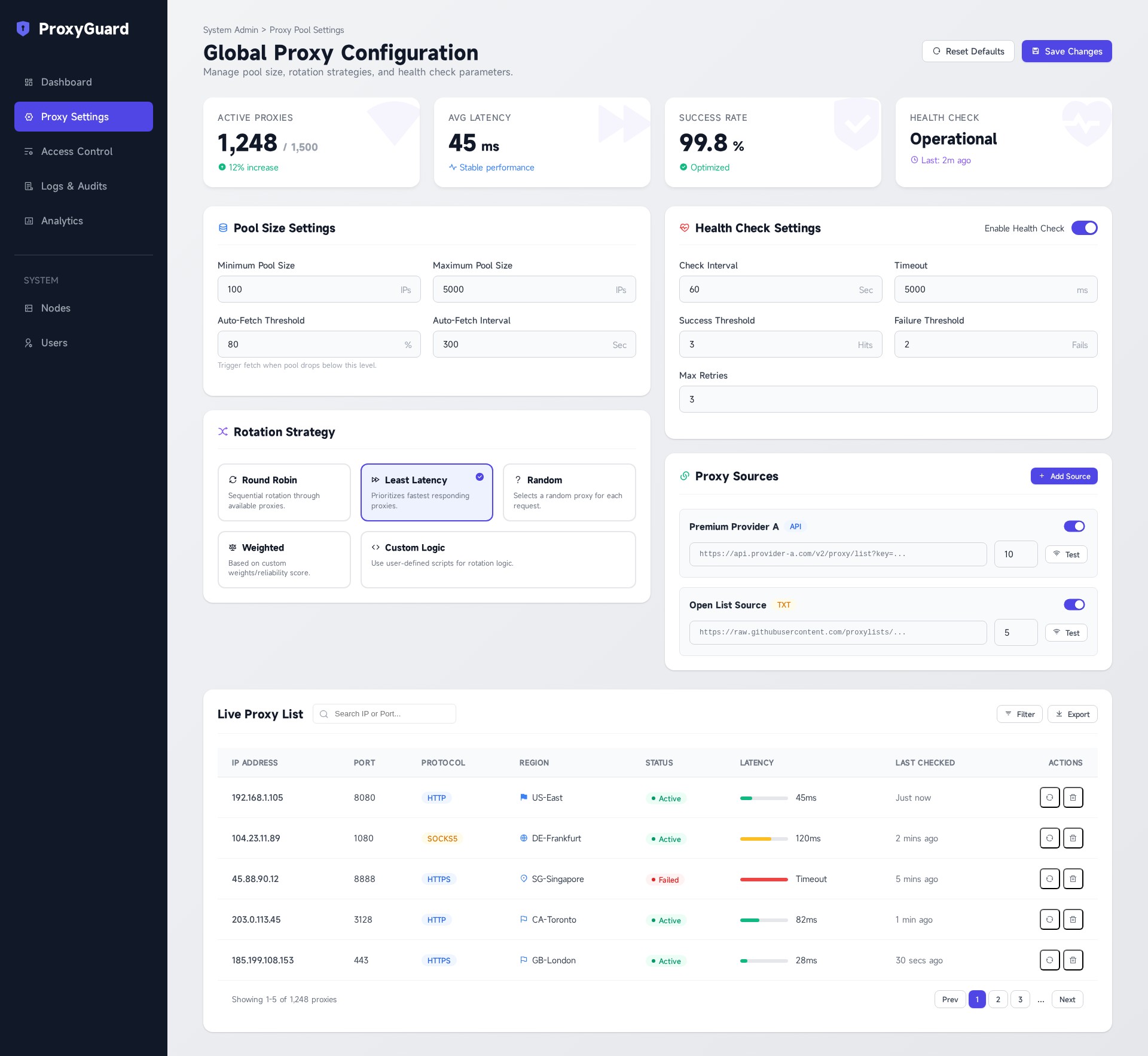Turn off the Open List Source toggle
The height and width of the screenshot is (1056, 1148).
[1074, 605]
